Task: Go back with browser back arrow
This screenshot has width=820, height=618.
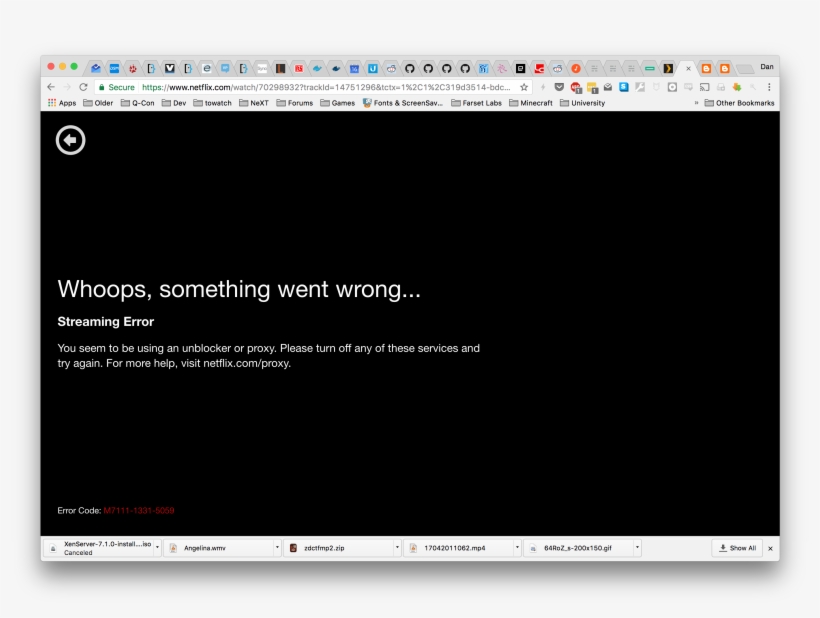Action: 51,87
